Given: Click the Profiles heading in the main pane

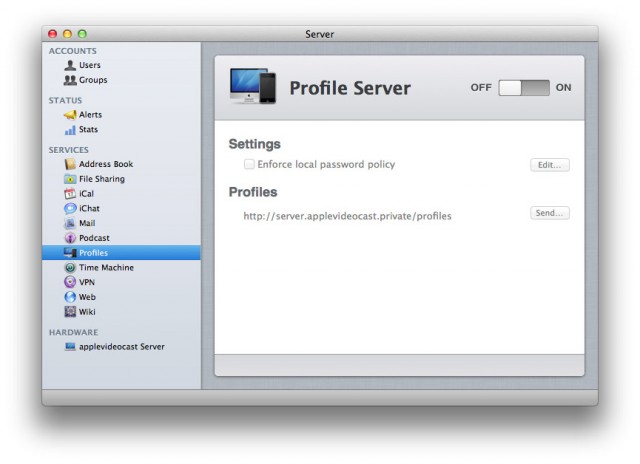Looking at the screenshot, I should [x=253, y=192].
